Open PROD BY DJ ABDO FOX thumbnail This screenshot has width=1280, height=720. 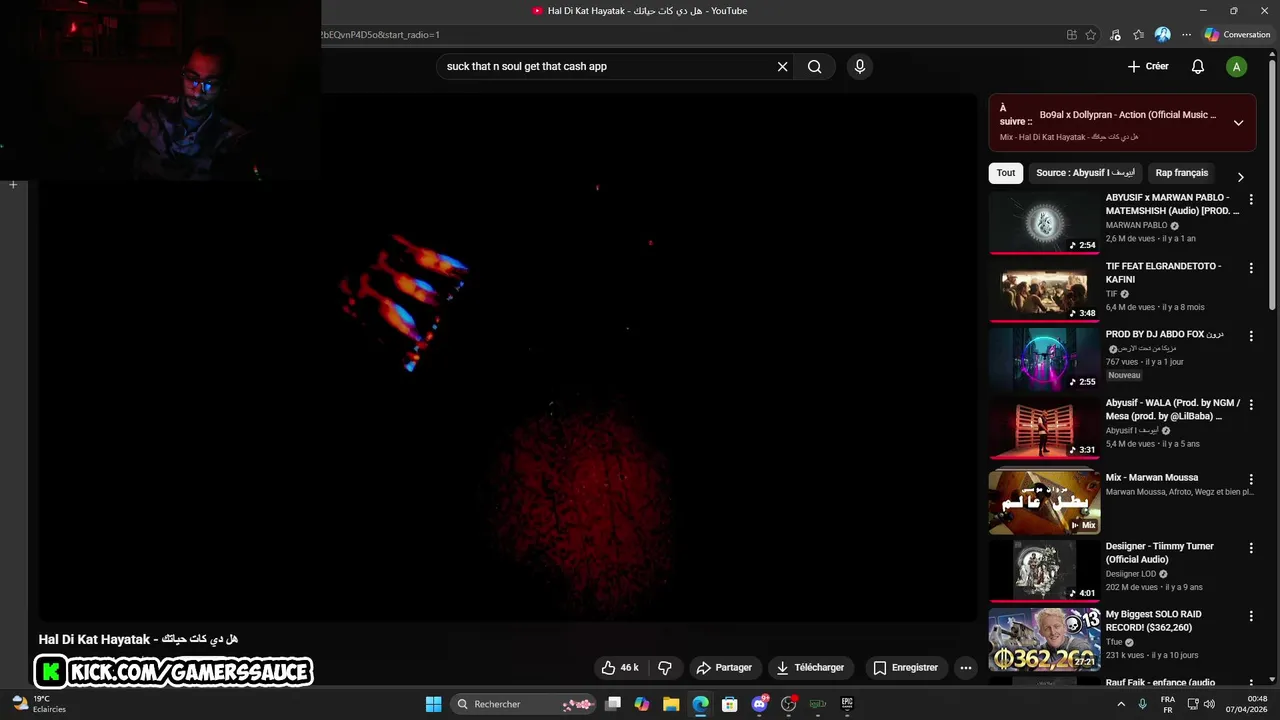coord(1044,359)
